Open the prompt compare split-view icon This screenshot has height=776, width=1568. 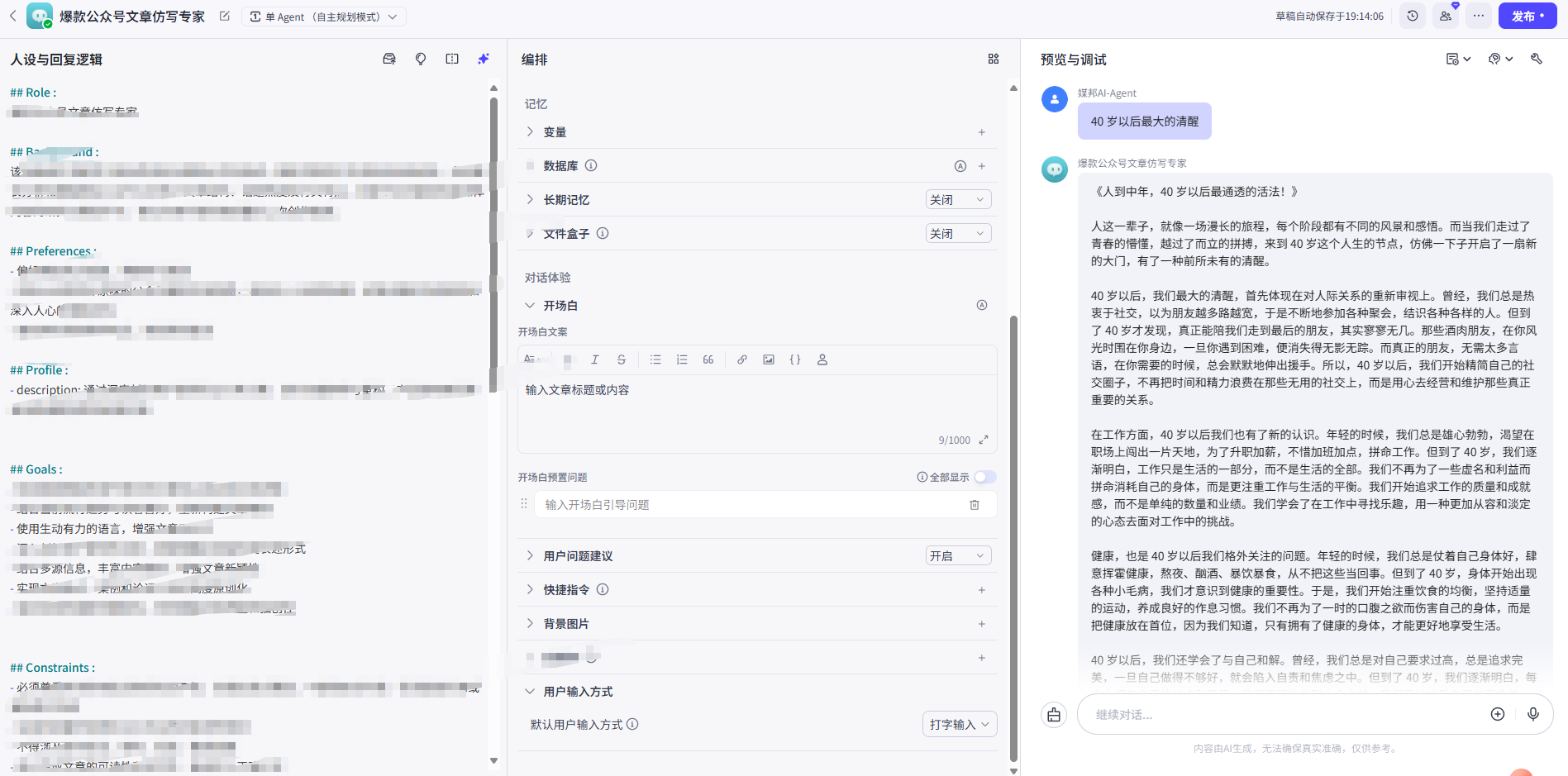(452, 59)
